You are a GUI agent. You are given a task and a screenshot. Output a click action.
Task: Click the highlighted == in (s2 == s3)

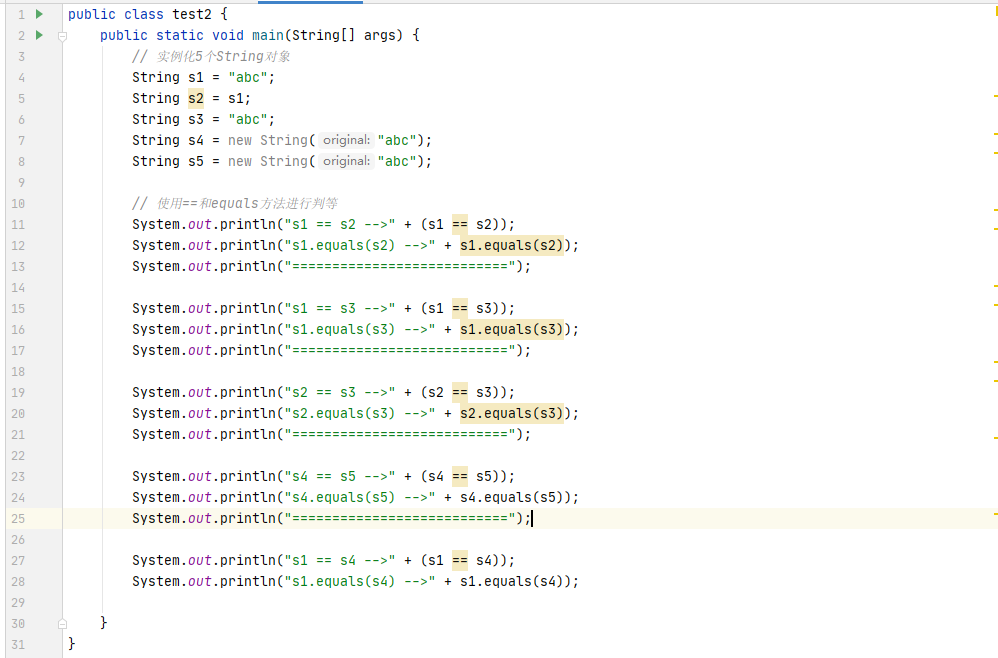[x=460, y=392]
